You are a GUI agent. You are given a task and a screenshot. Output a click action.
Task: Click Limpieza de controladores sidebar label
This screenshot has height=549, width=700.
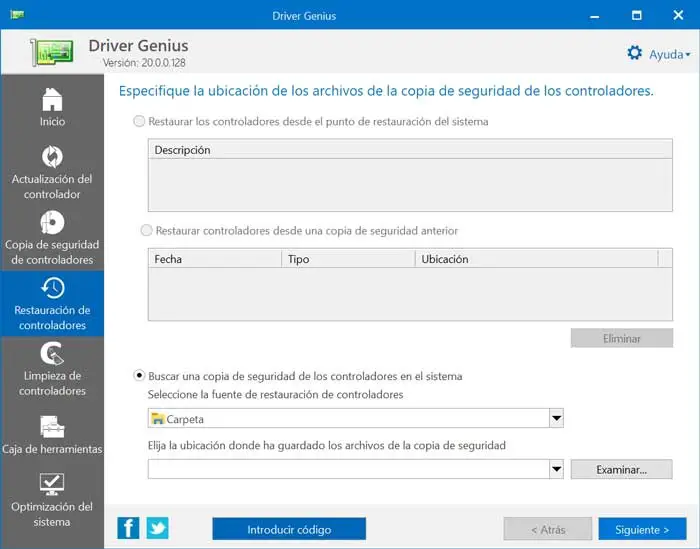[52, 383]
